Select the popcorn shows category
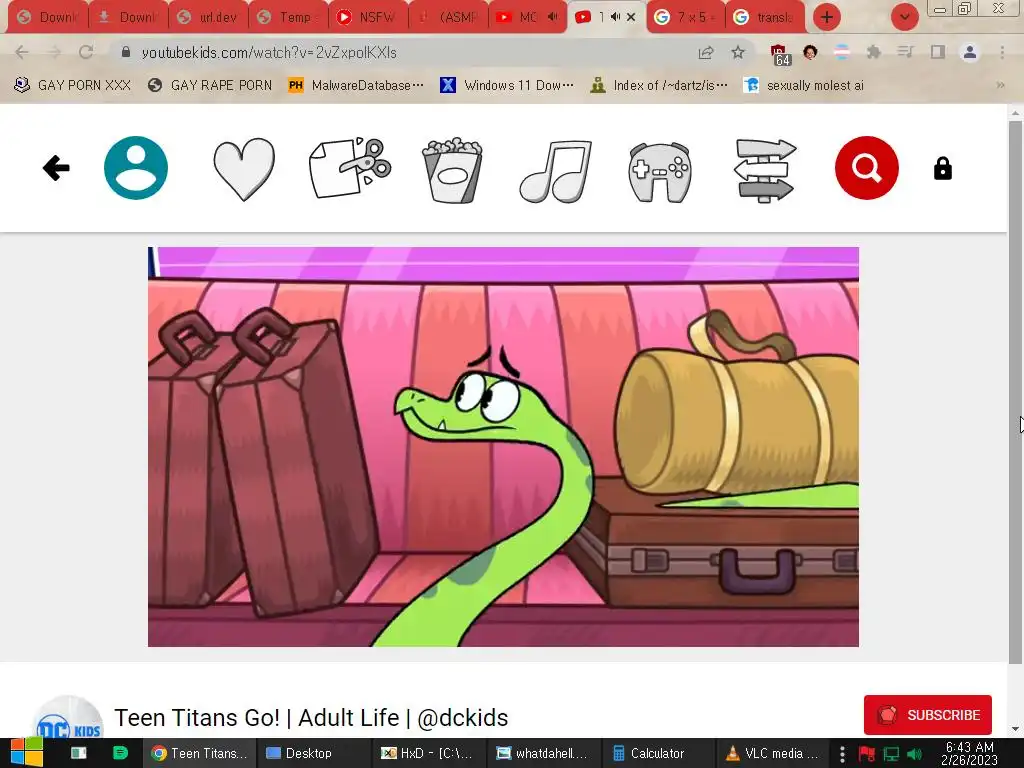This screenshot has width=1024, height=768. coord(452,170)
